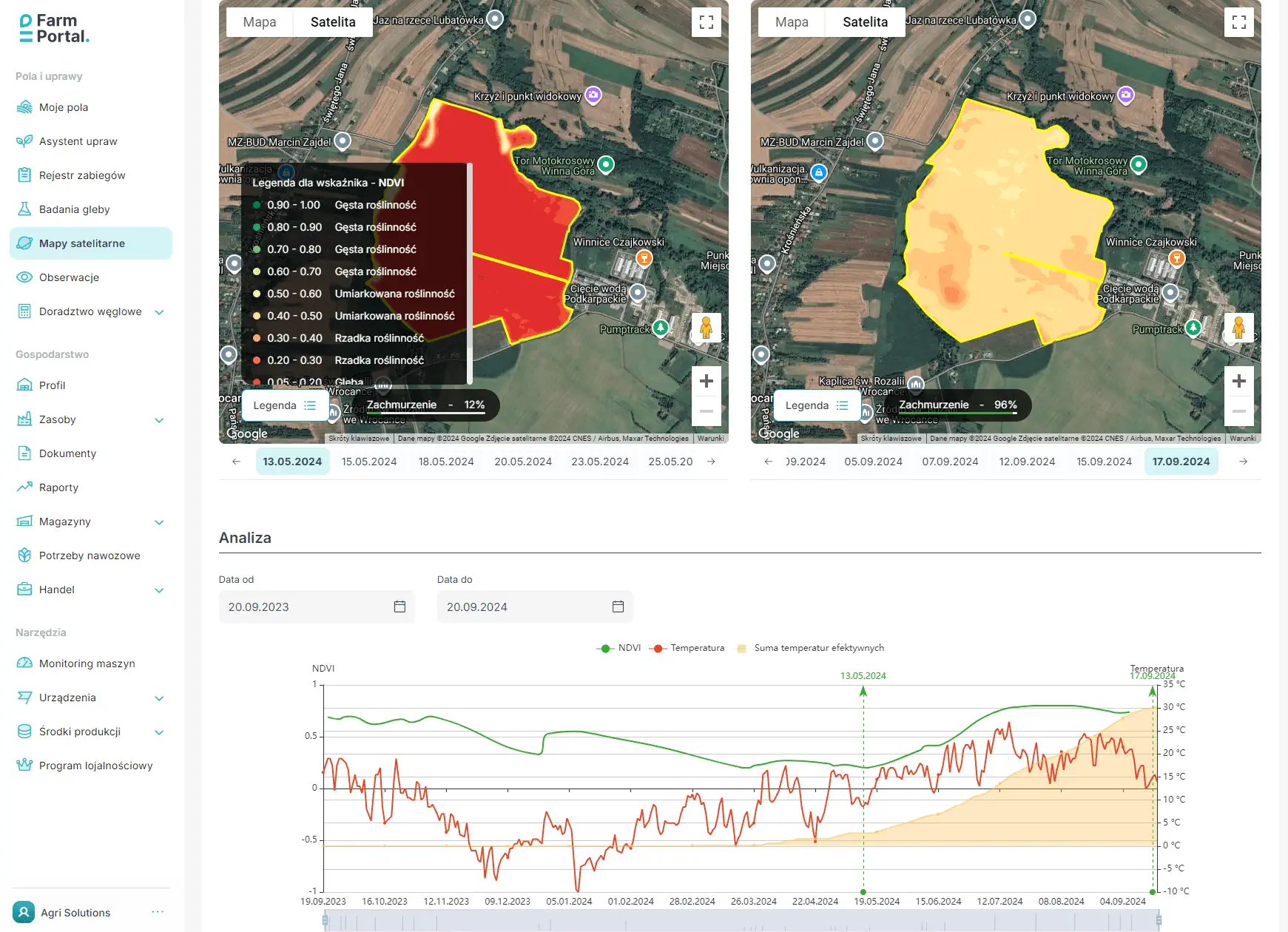Toggle Temperatura series in chart legend
Image resolution: width=1288 pixels, height=932 pixels.
(687, 648)
